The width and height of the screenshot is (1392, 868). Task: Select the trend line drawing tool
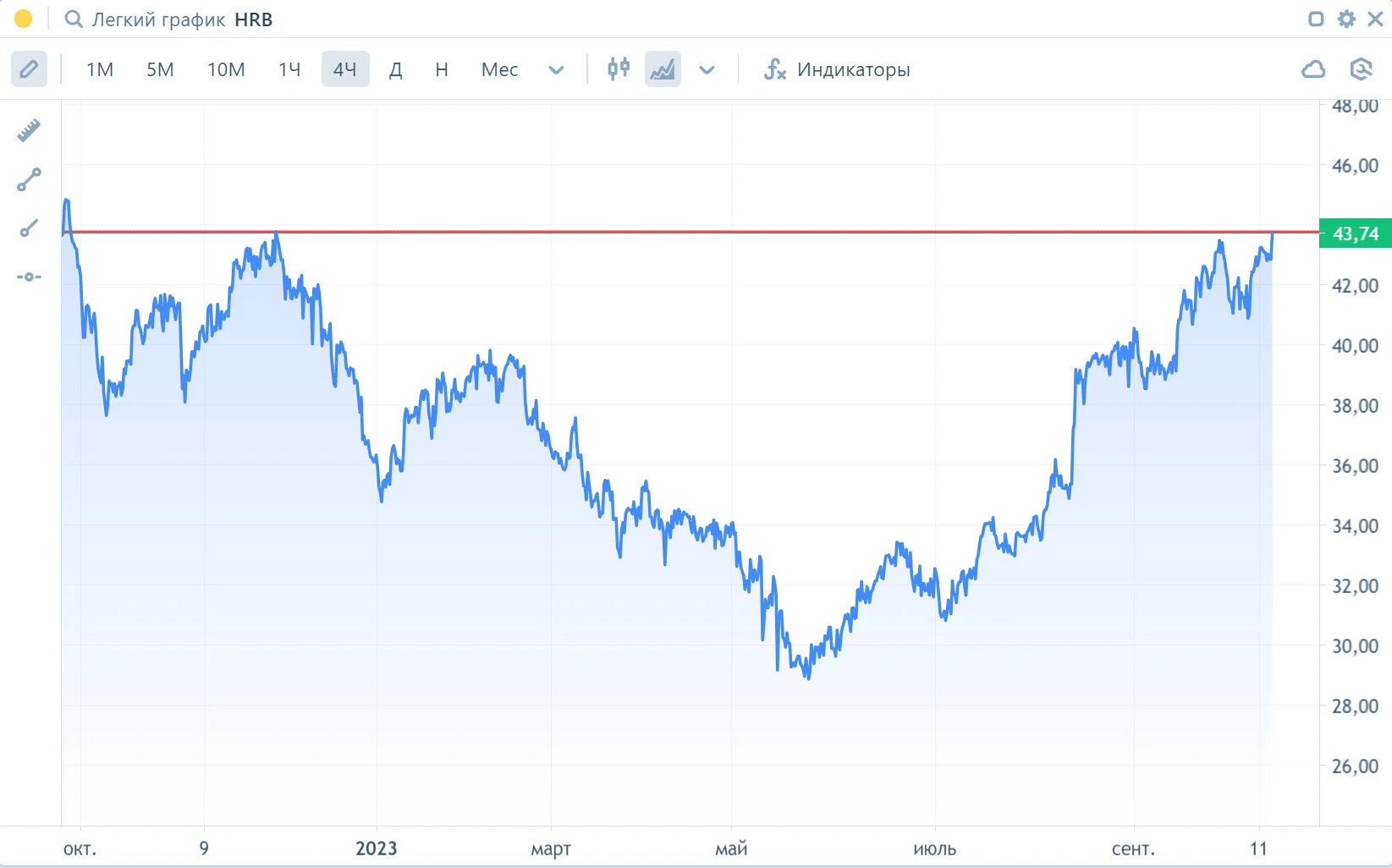point(29,179)
